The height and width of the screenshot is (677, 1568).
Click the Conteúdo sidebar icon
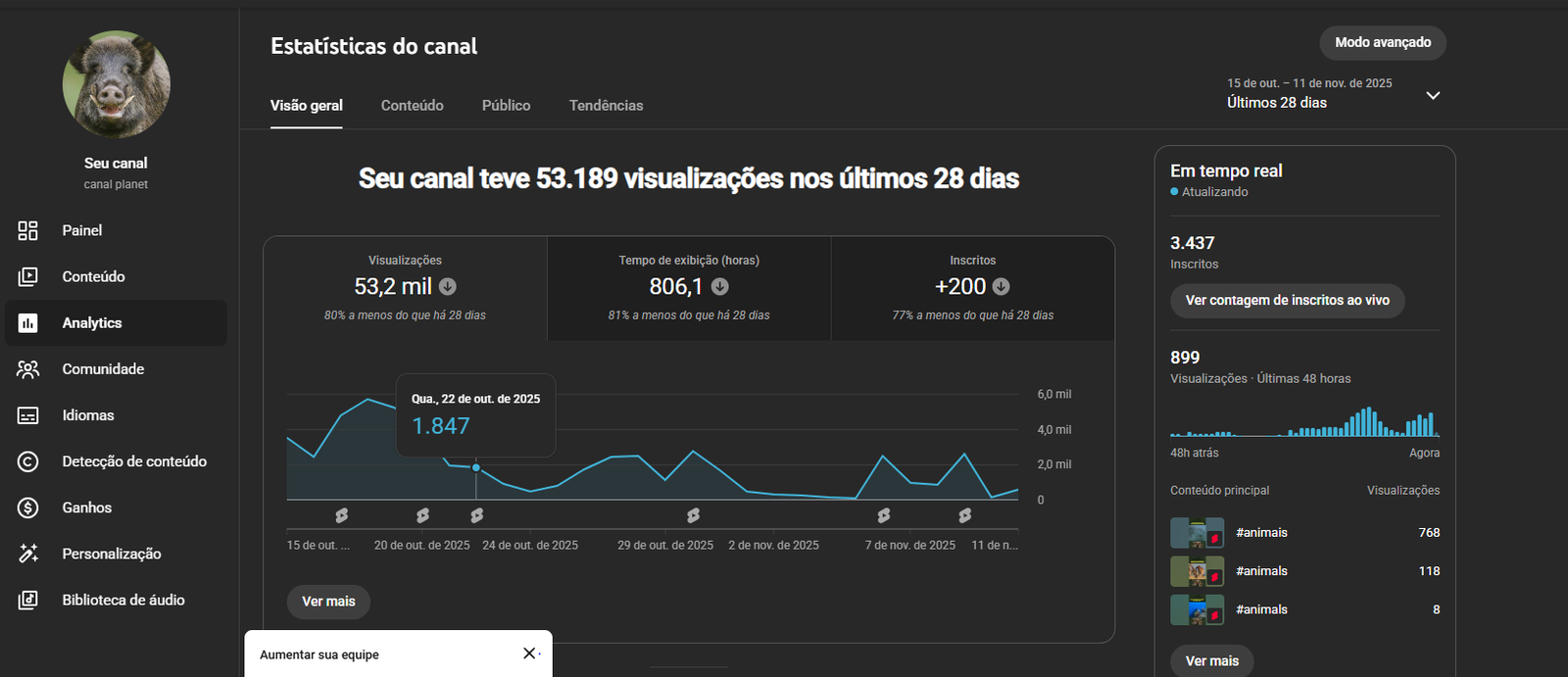tap(27, 276)
